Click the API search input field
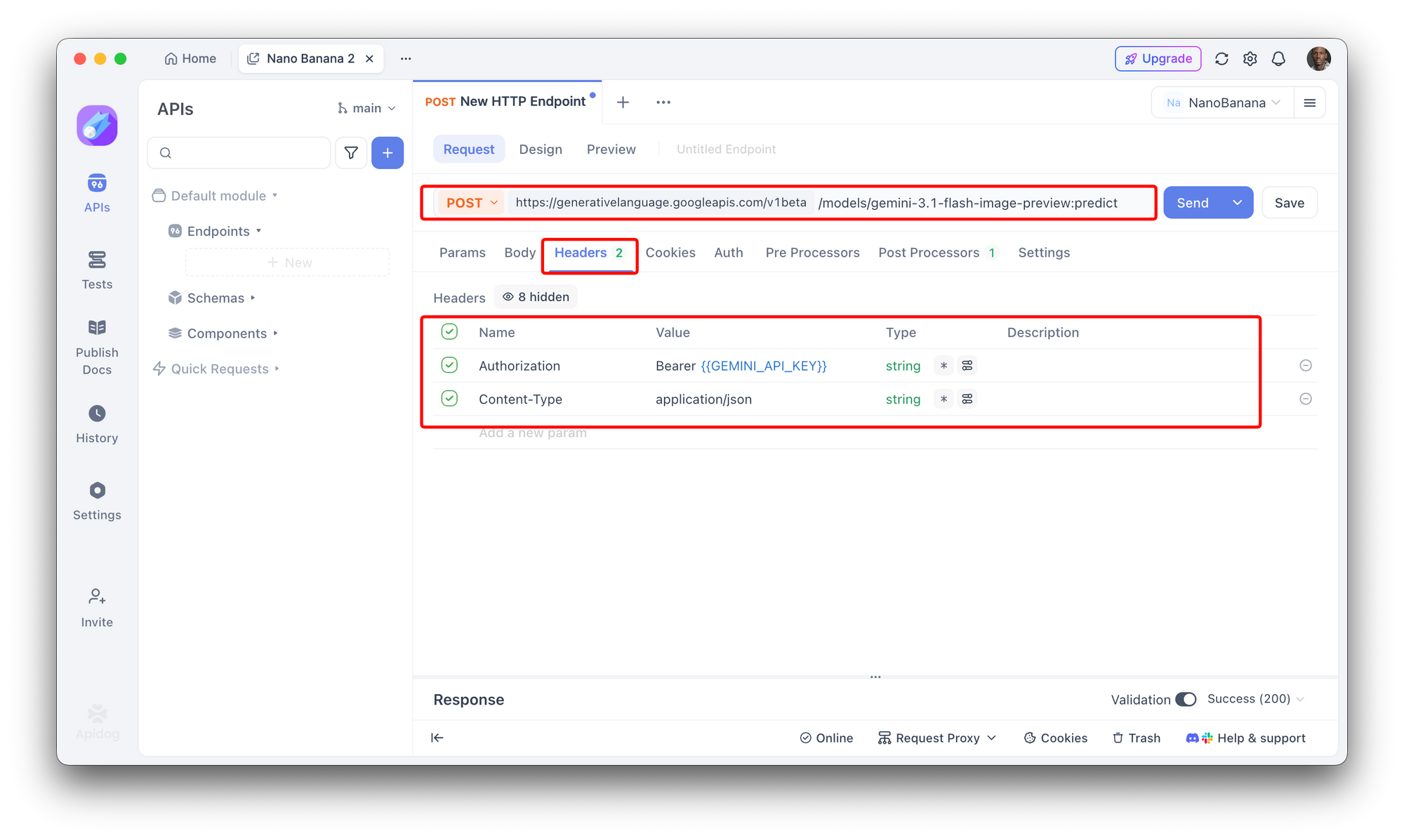The width and height of the screenshot is (1404, 840). [x=239, y=153]
